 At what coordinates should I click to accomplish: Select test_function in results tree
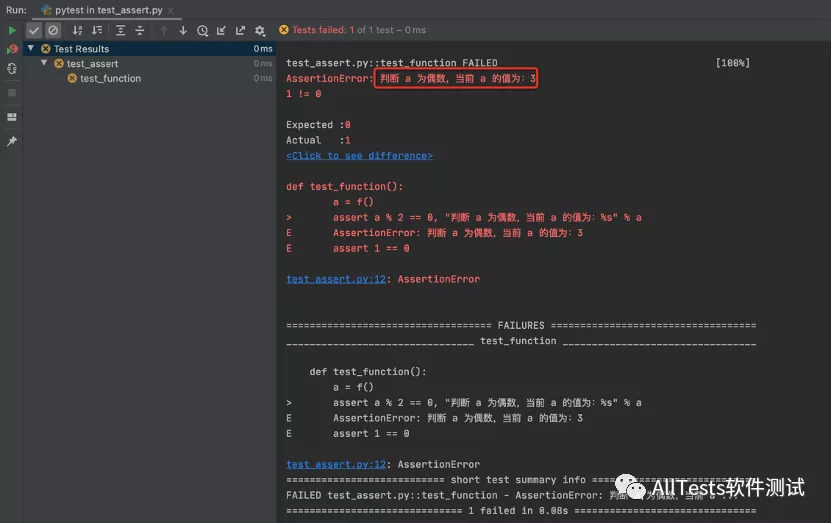pyautogui.click(x=110, y=78)
